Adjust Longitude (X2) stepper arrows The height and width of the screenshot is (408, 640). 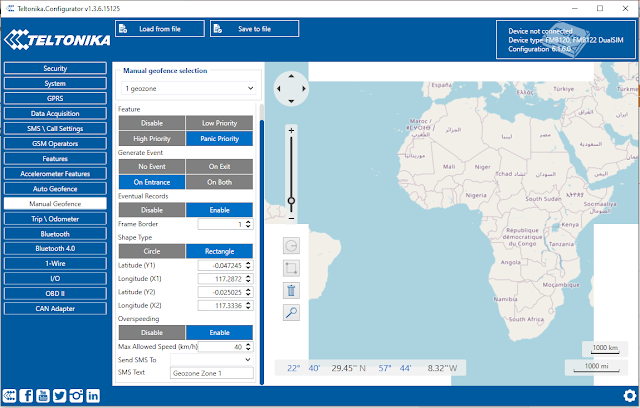[248, 306]
